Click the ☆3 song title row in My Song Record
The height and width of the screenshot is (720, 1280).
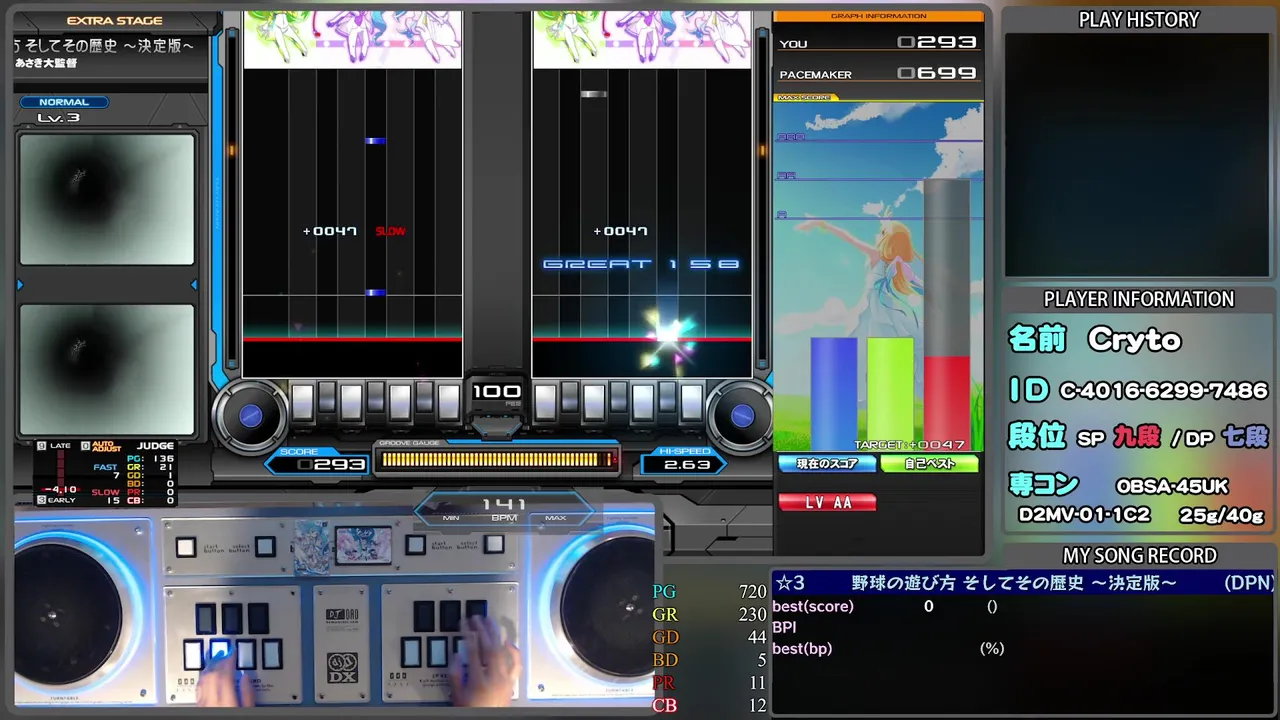coord(1025,583)
